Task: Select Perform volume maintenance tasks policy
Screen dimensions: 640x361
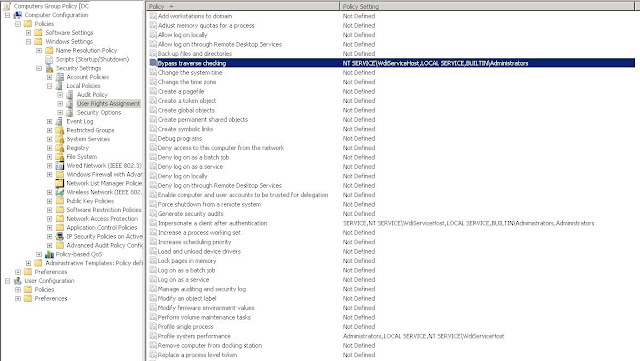Action: (204, 317)
